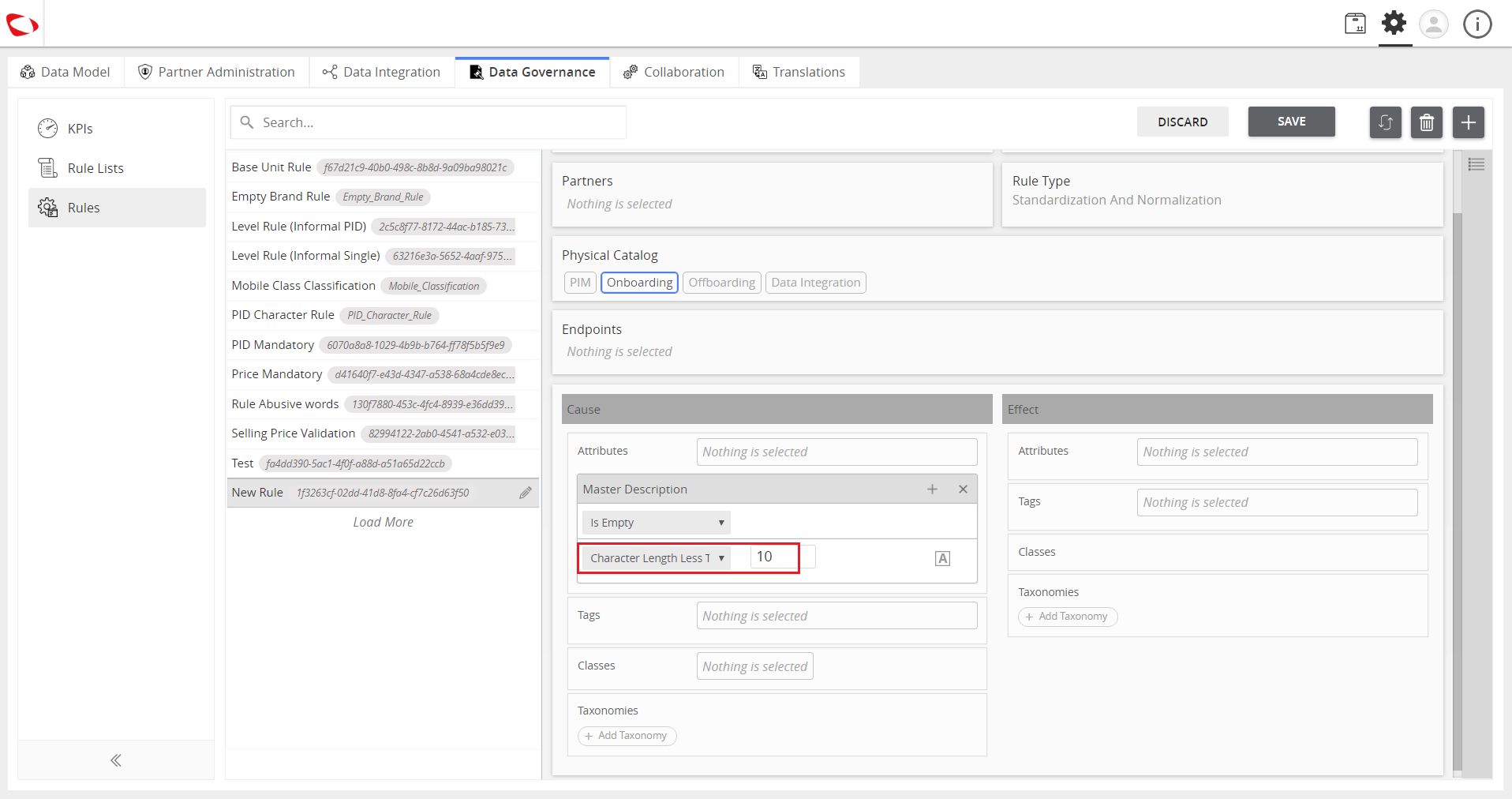
Task: Toggle PIM physical catalog
Action: 580,283
